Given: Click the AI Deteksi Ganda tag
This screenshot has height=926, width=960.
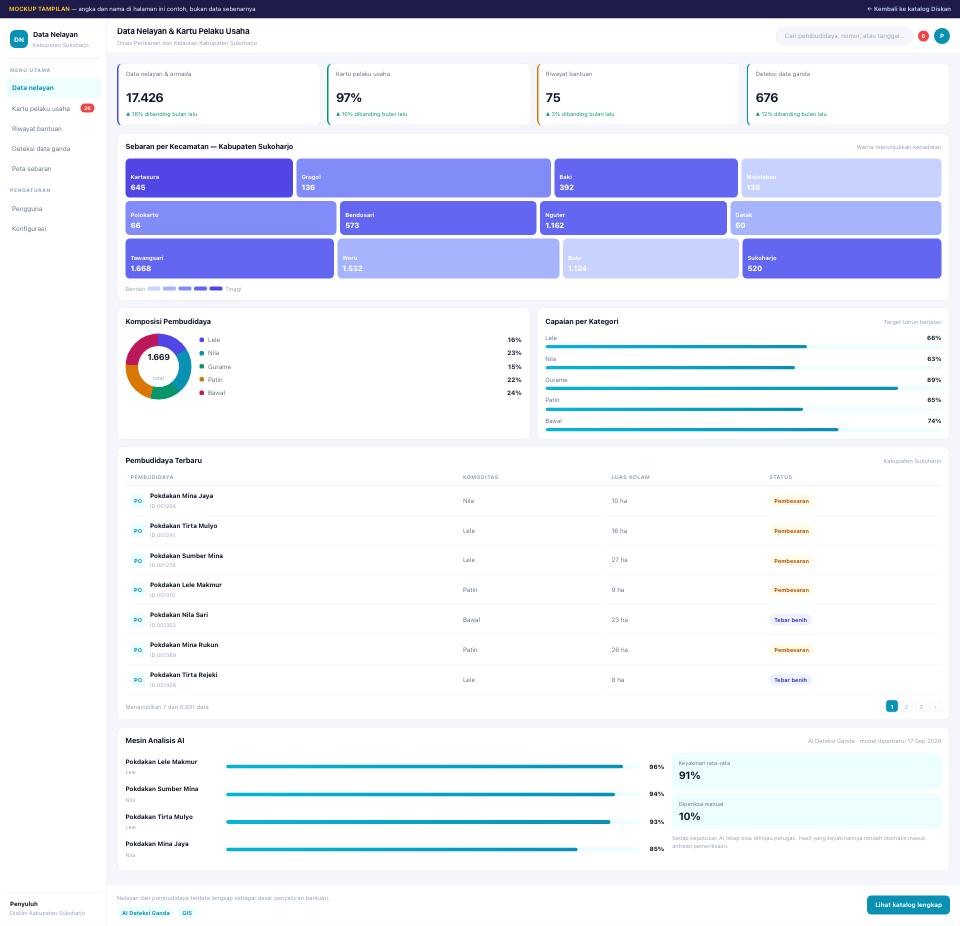Looking at the screenshot, I should click(146, 913).
